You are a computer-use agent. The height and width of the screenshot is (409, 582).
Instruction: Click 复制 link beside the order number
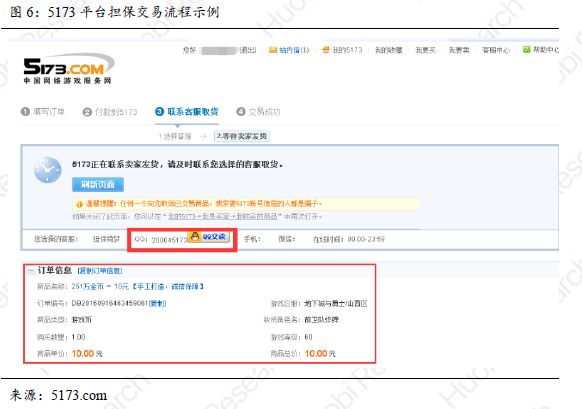157,304
